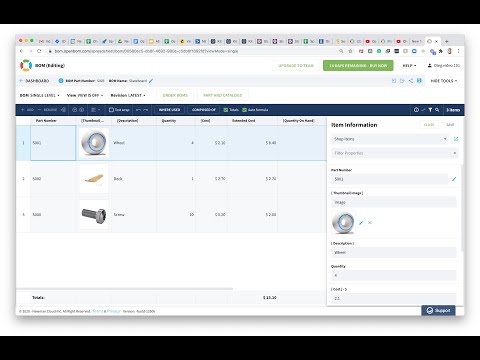The image size is (480, 360).
Task: Click the Part Number field in panel
Action: point(390,179)
